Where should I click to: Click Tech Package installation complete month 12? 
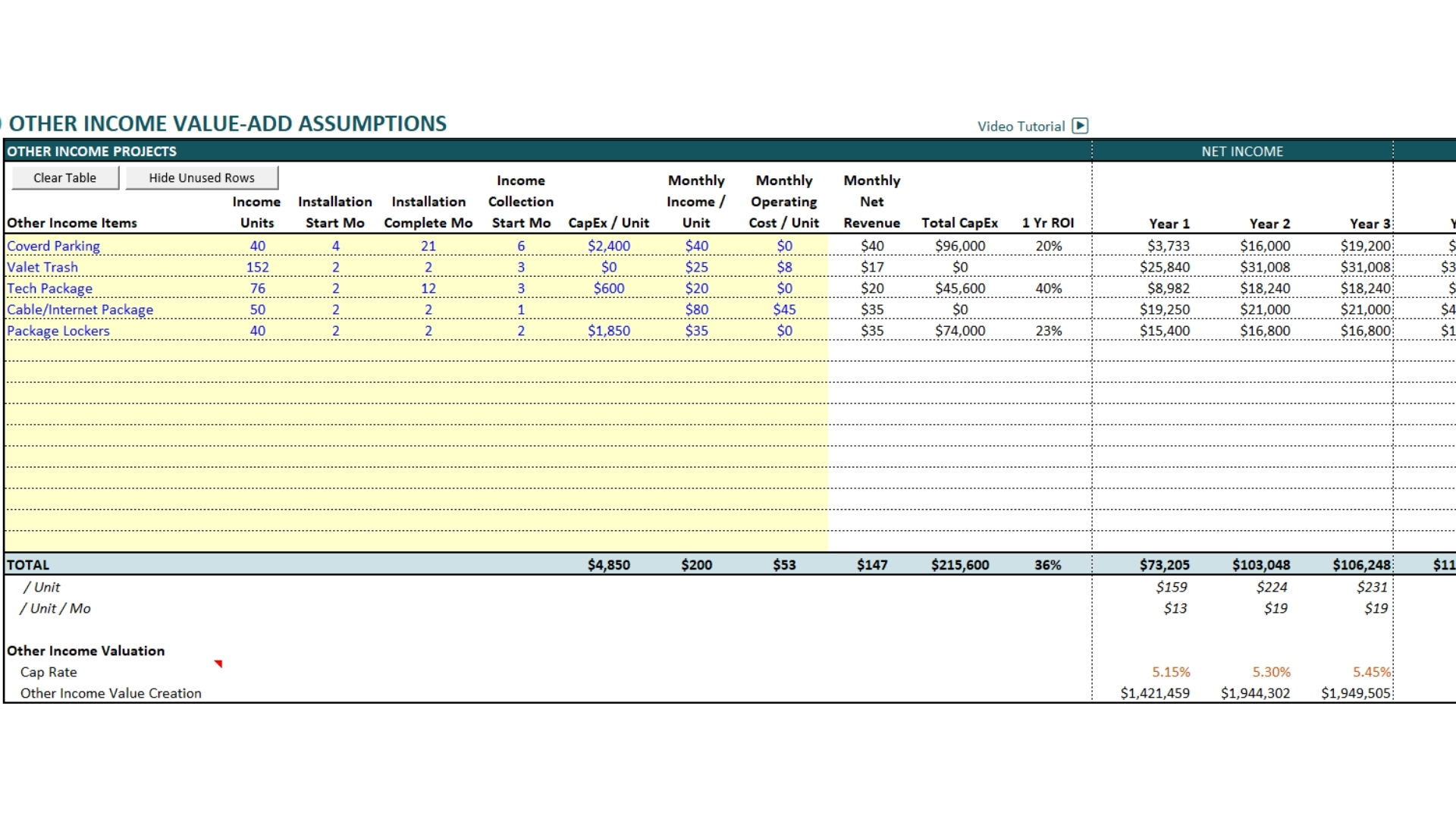pyautogui.click(x=428, y=288)
